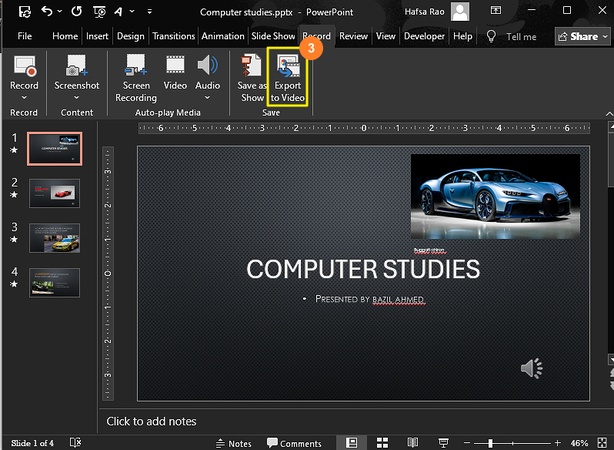Click the 'Click to add notes' area
This screenshot has width=614, height=450.
(x=152, y=421)
